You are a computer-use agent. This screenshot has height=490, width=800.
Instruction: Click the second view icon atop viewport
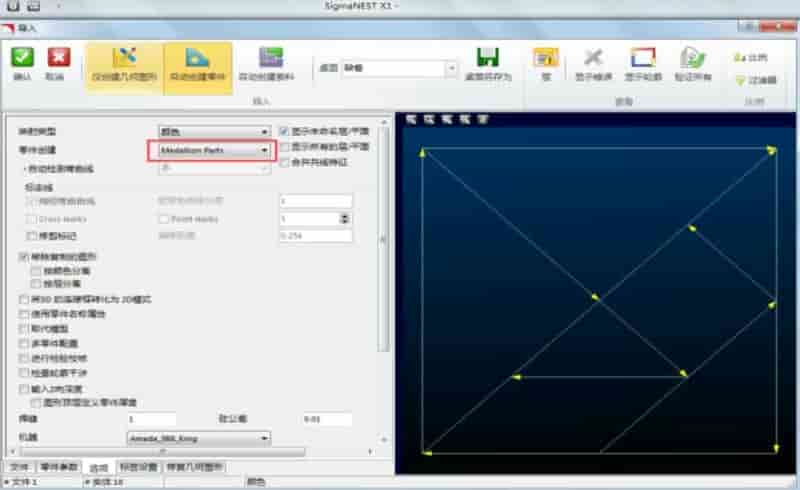point(429,119)
